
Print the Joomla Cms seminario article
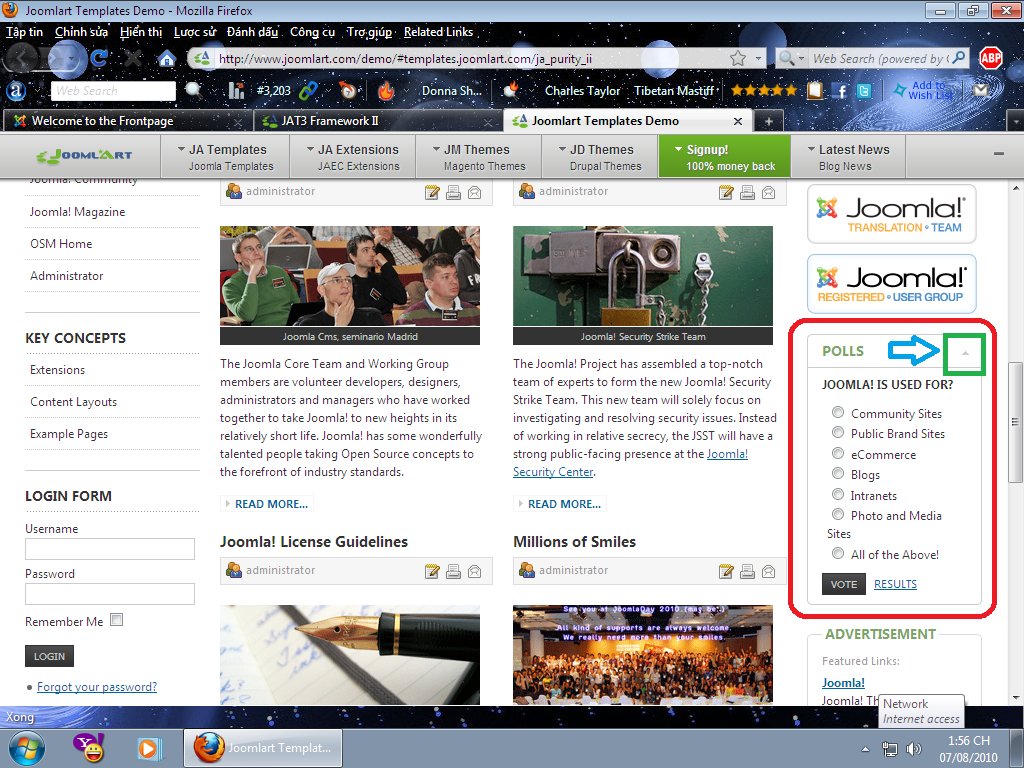[x=453, y=192]
